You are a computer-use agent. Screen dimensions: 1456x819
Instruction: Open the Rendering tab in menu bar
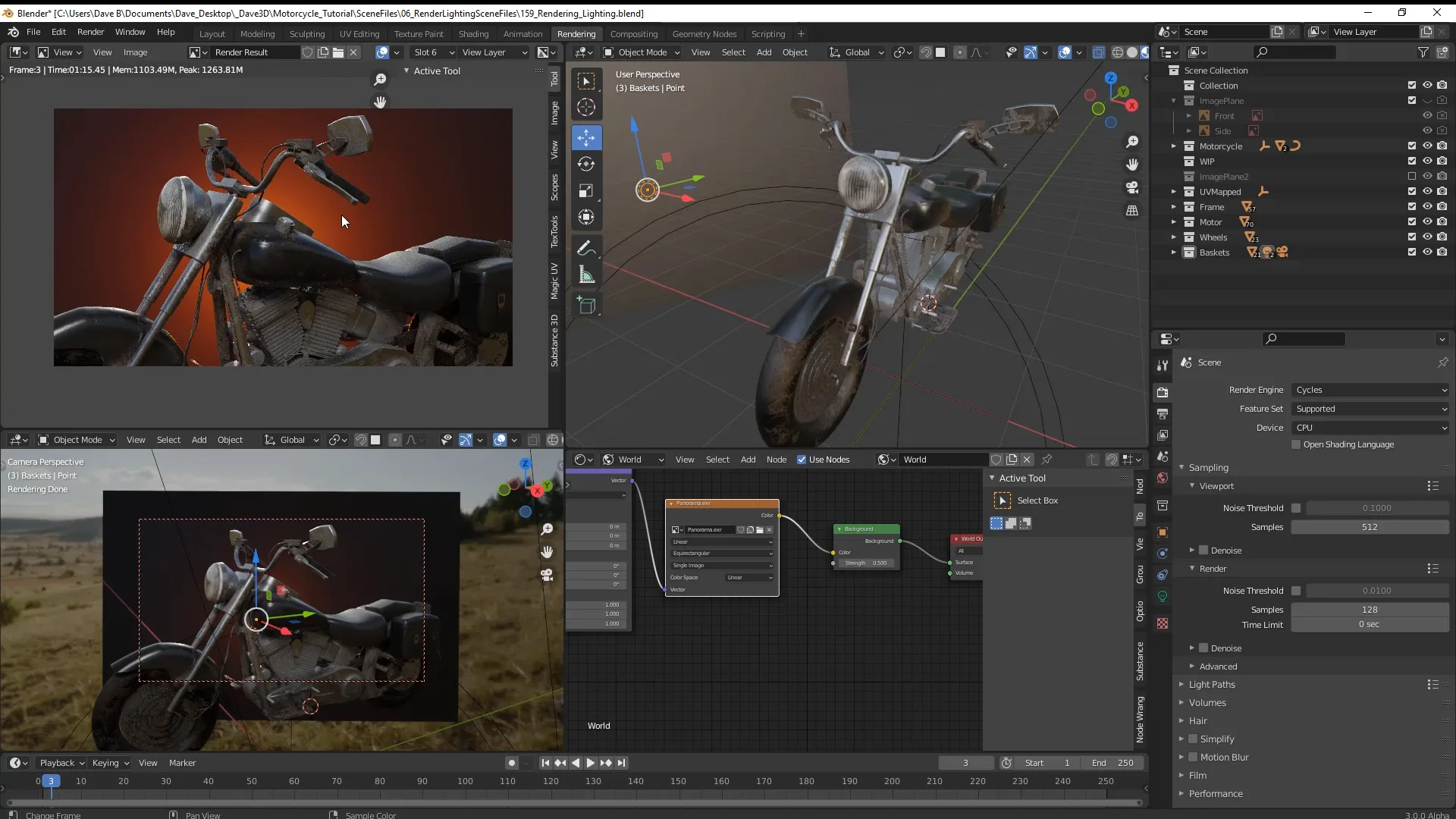tap(576, 33)
